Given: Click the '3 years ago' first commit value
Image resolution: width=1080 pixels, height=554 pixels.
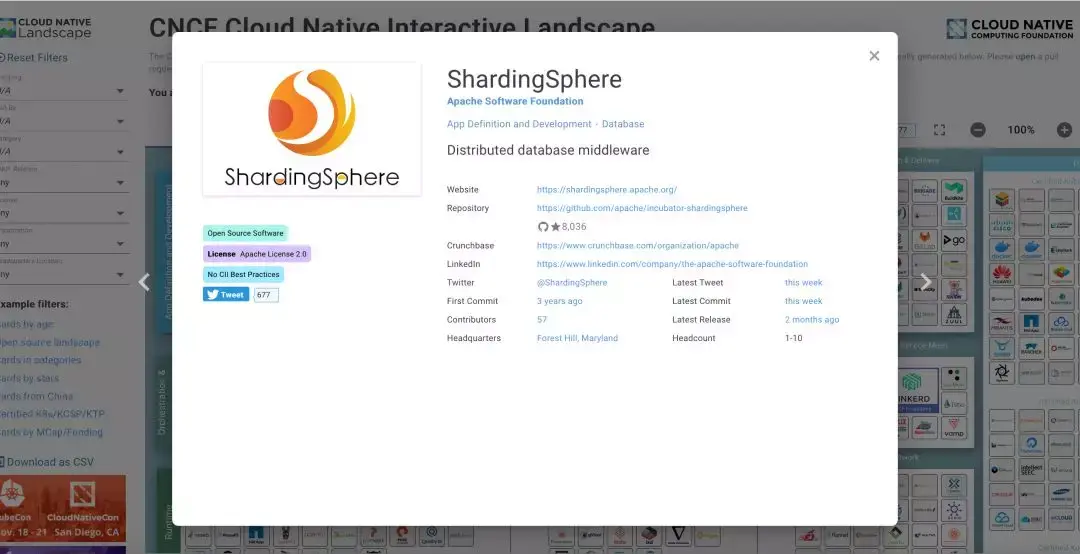Looking at the screenshot, I should [x=559, y=301].
